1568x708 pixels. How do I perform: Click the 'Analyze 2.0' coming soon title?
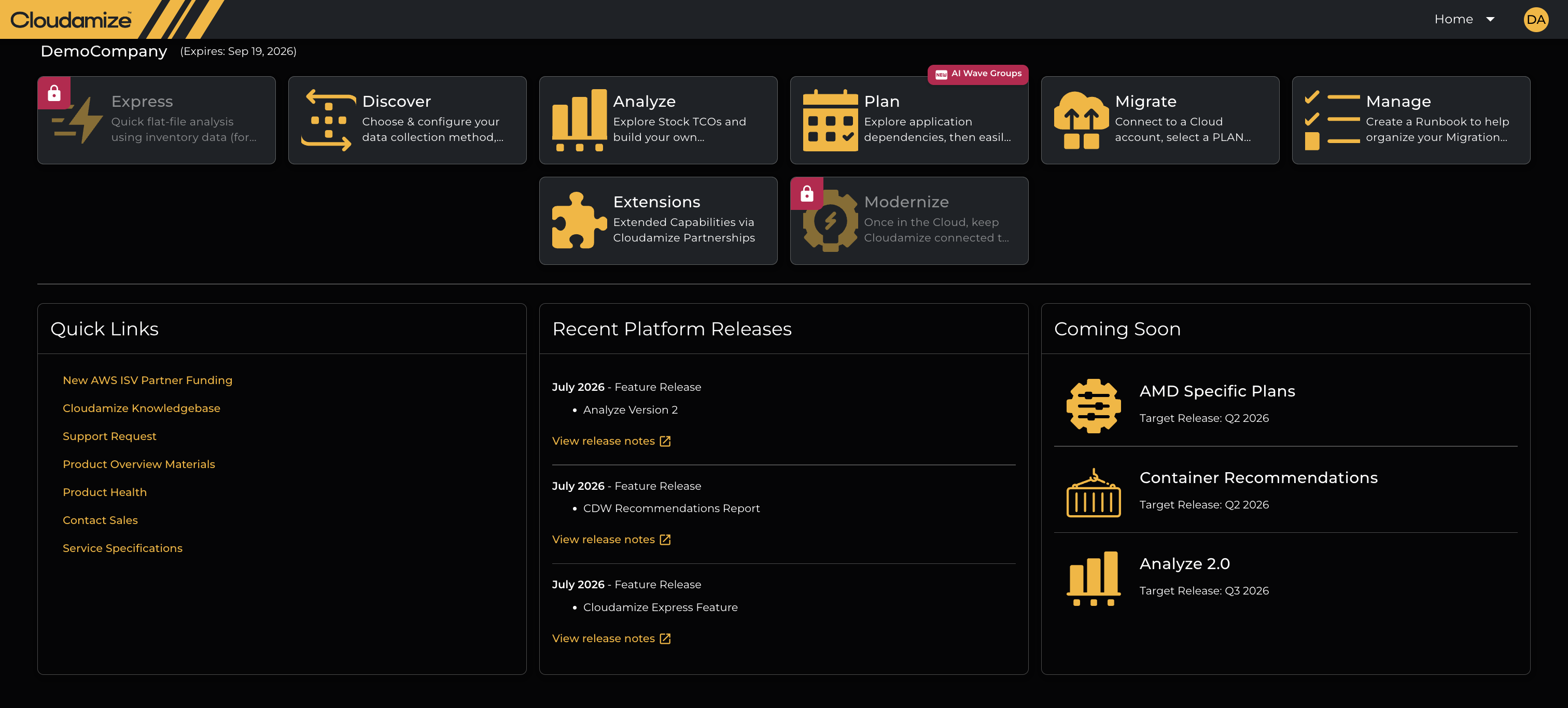[x=1184, y=564]
